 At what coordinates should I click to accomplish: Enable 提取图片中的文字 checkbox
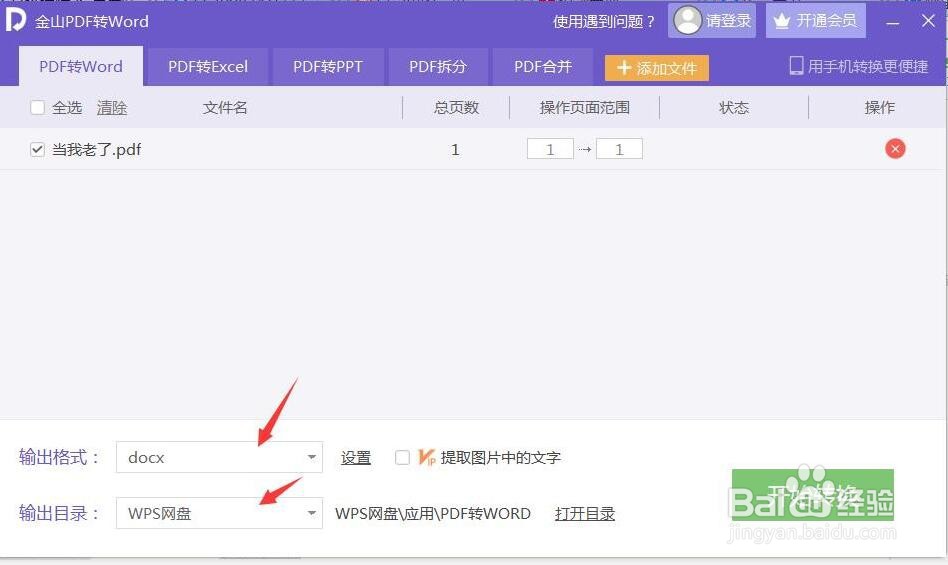tap(402, 457)
